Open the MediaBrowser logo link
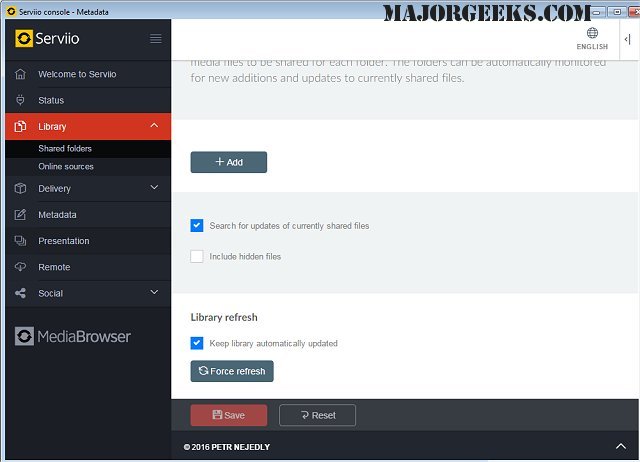640x462 pixels. pyautogui.click(x=73, y=337)
